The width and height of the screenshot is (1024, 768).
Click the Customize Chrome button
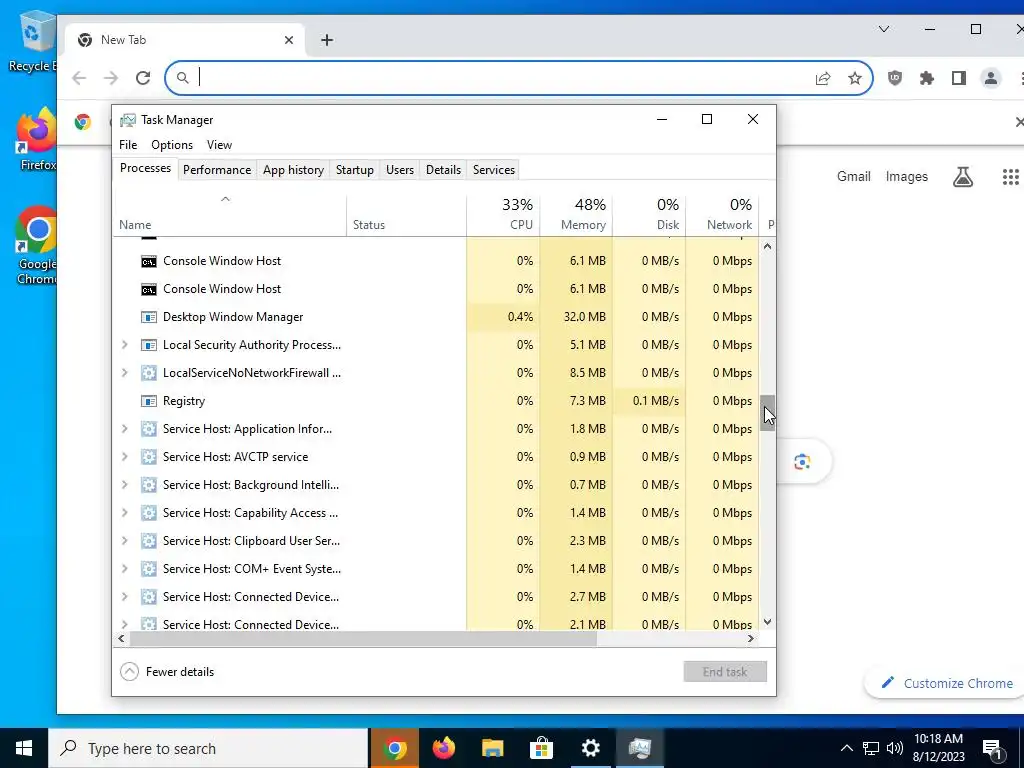point(946,683)
